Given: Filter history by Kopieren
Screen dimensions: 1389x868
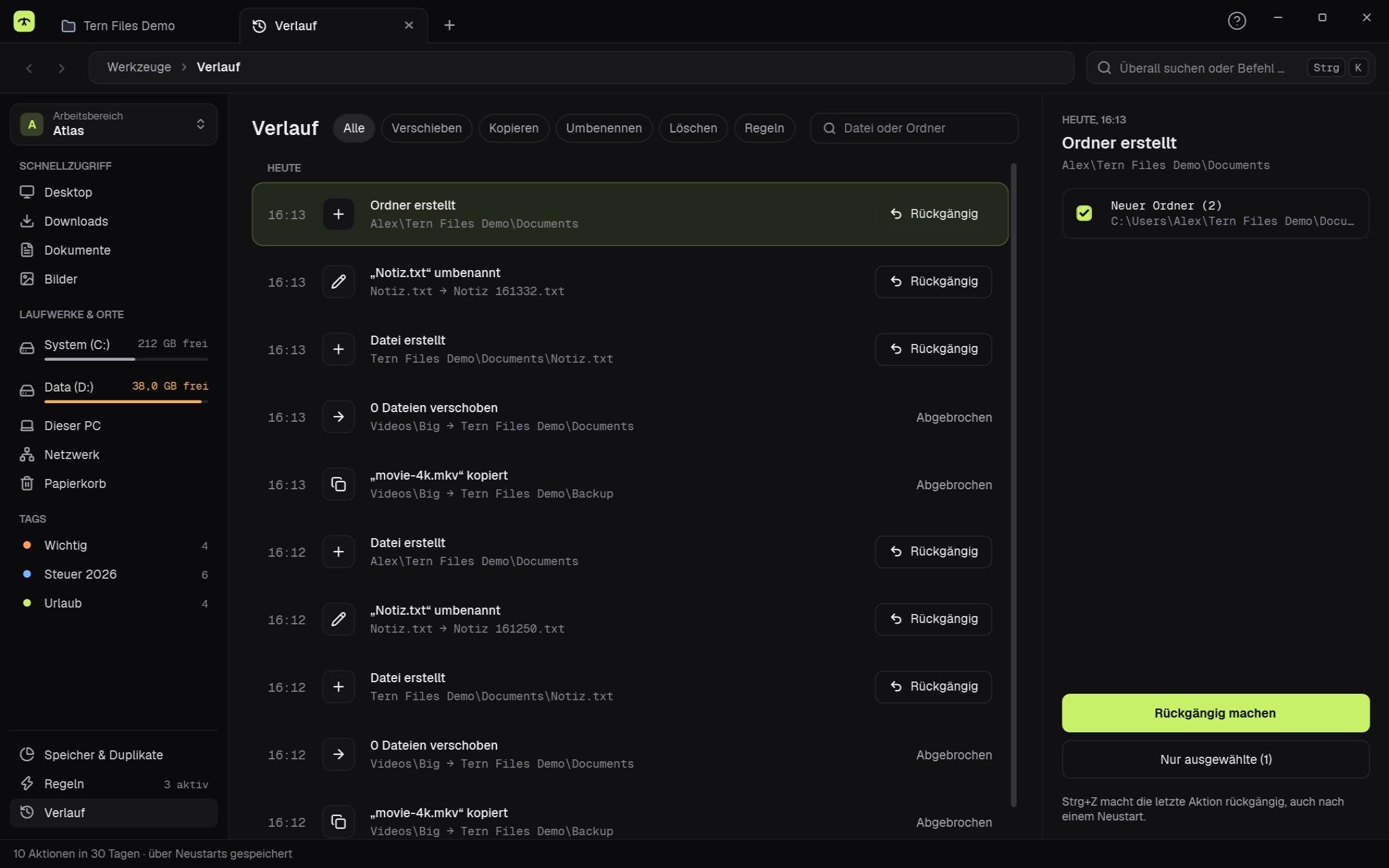Looking at the screenshot, I should coord(513,128).
